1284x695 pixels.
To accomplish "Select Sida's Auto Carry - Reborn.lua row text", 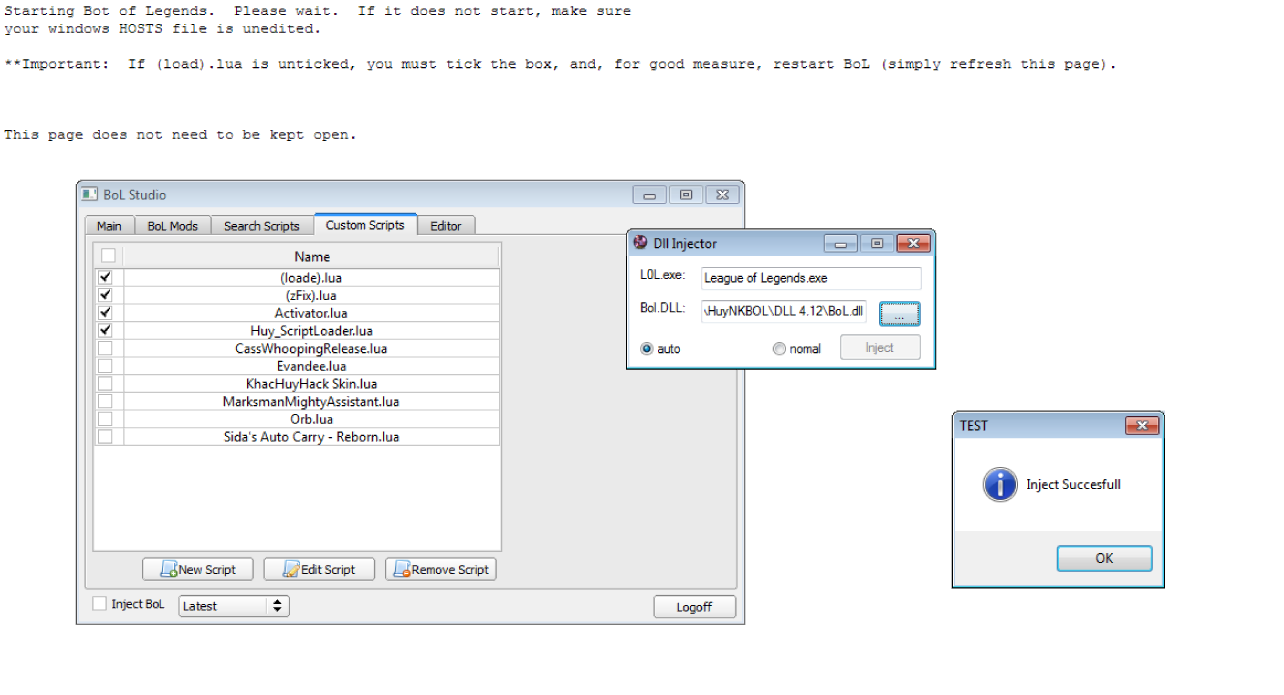I will pos(312,437).
